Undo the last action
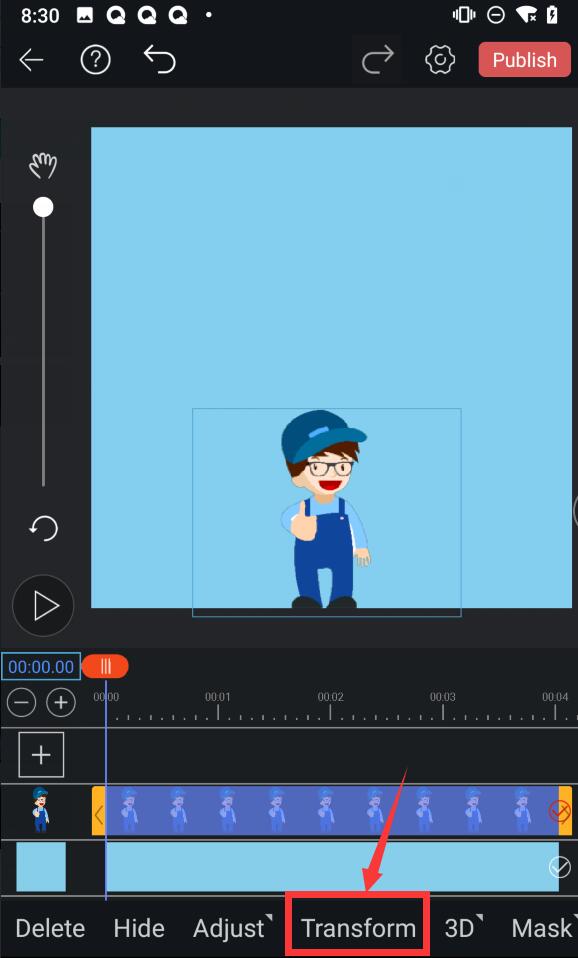 159,59
